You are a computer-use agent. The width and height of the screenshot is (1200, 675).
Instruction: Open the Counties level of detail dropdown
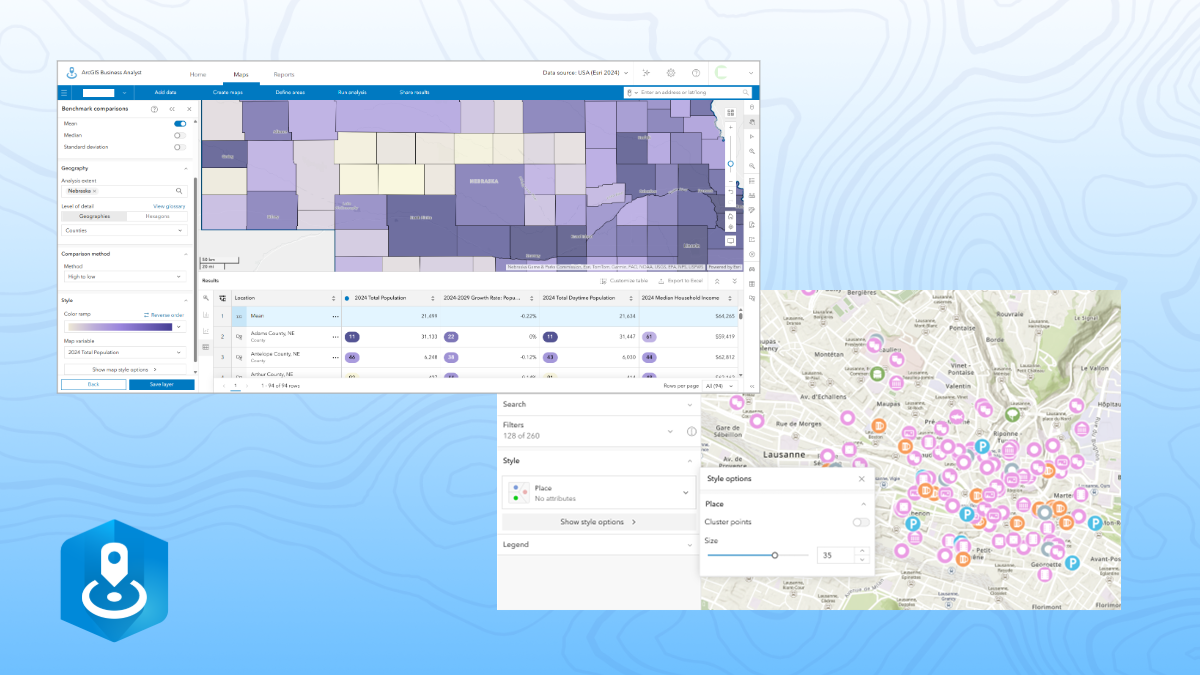coord(124,230)
